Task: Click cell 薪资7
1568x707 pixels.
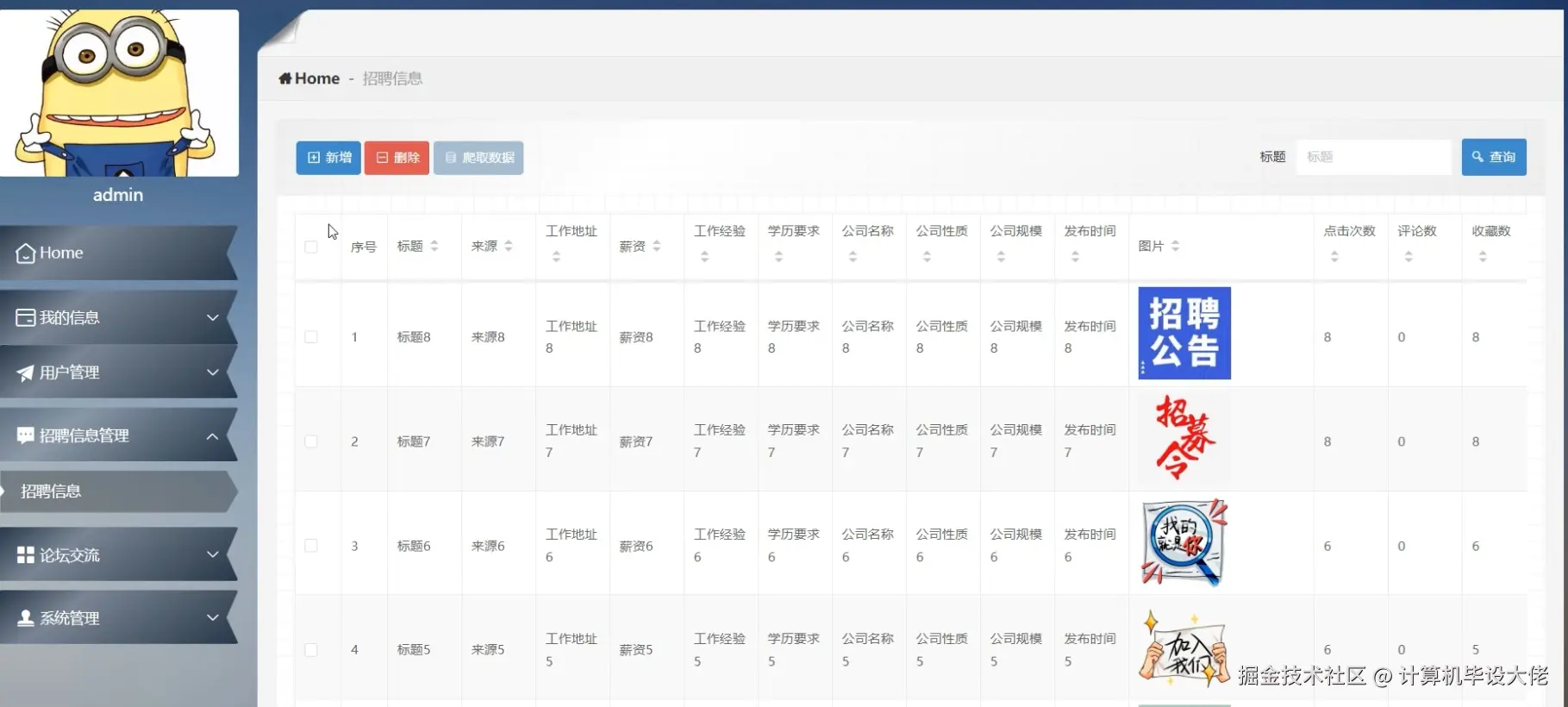Action: 636,441
